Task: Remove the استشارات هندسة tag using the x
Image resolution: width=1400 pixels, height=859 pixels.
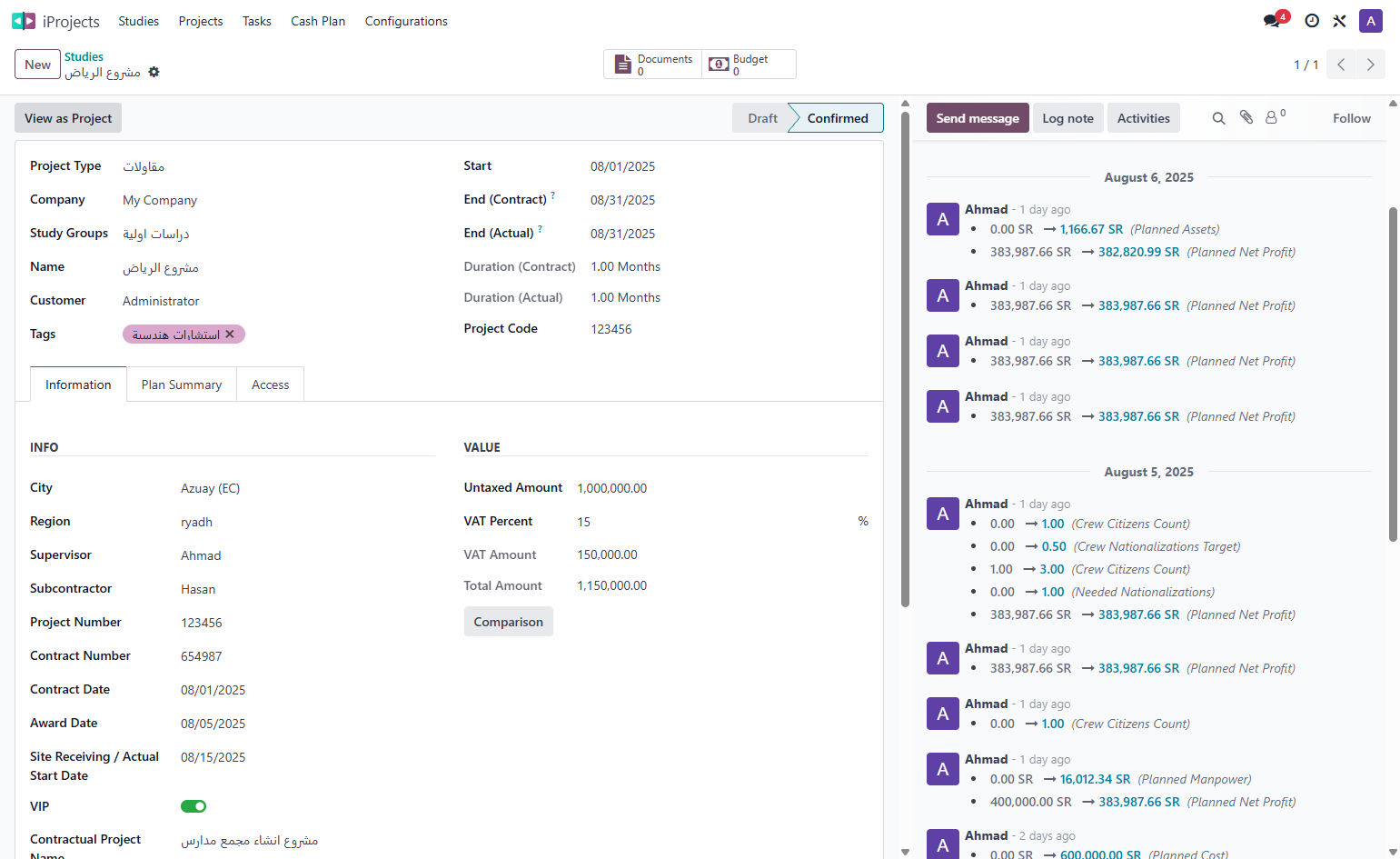Action: [x=230, y=335]
